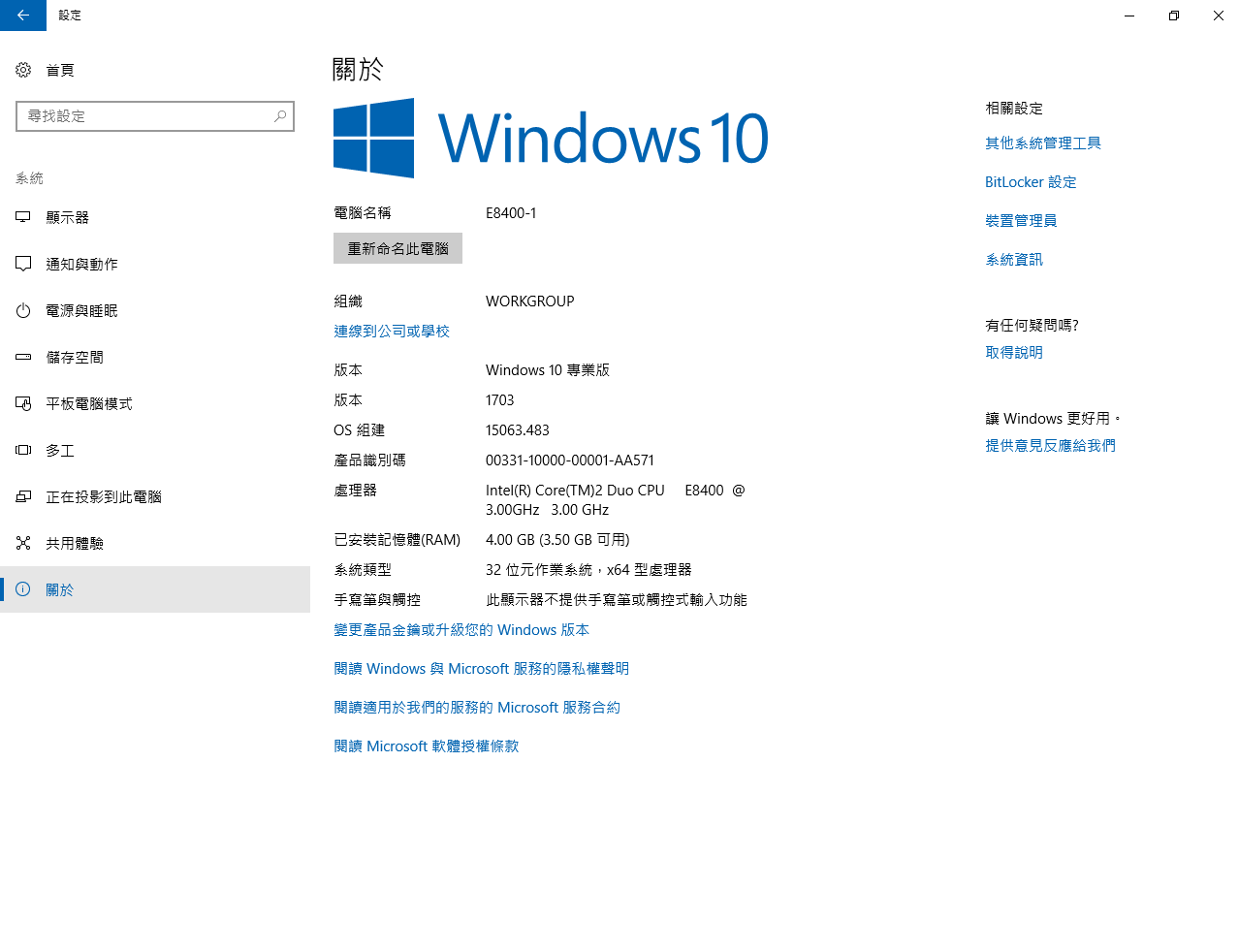The height and width of the screenshot is (952, 1239).
Task: Click 重新命名此電腦 button
Action: (x=397, y=248)
